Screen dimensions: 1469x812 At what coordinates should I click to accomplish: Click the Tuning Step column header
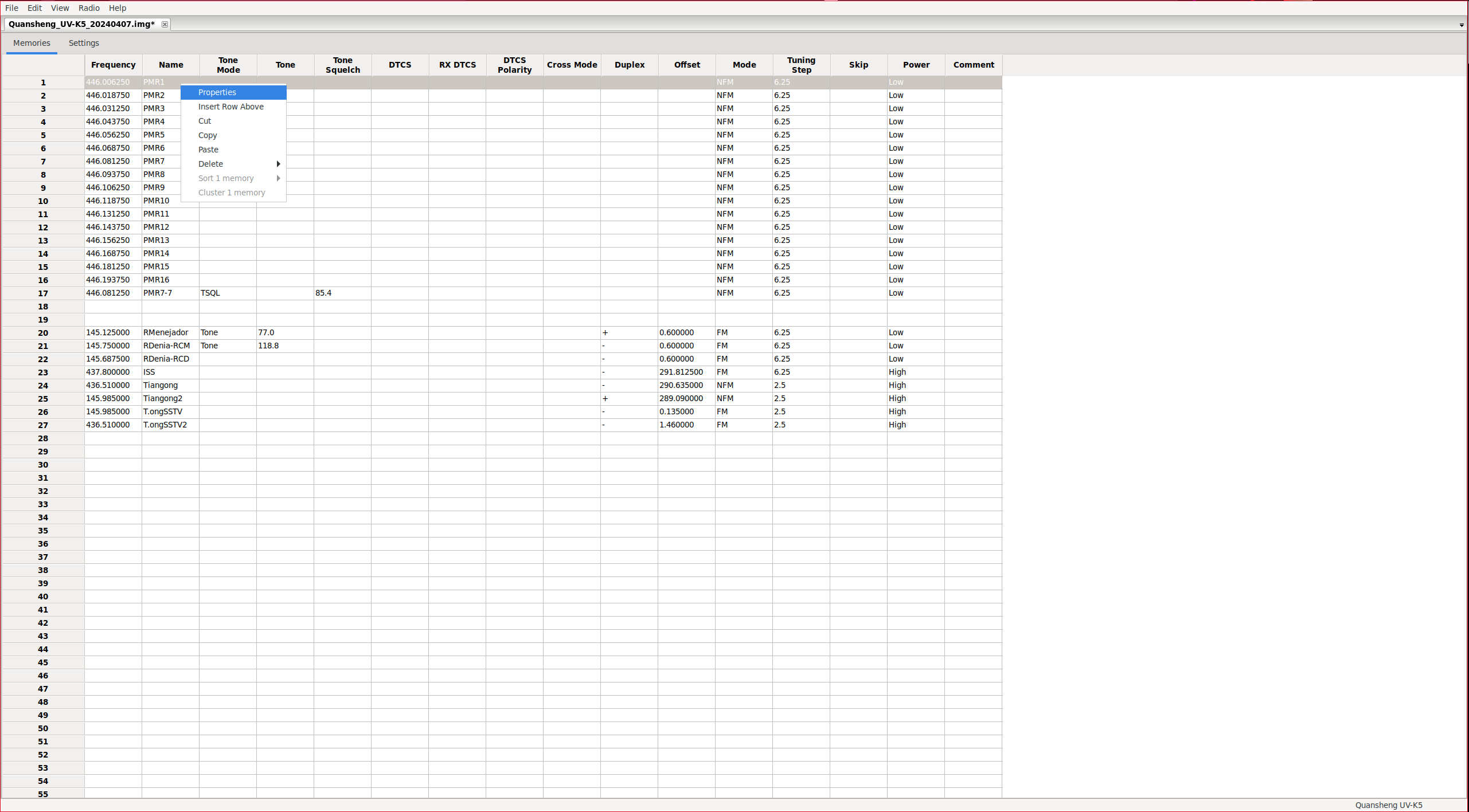pyautogui.click(x=801, y=65)
